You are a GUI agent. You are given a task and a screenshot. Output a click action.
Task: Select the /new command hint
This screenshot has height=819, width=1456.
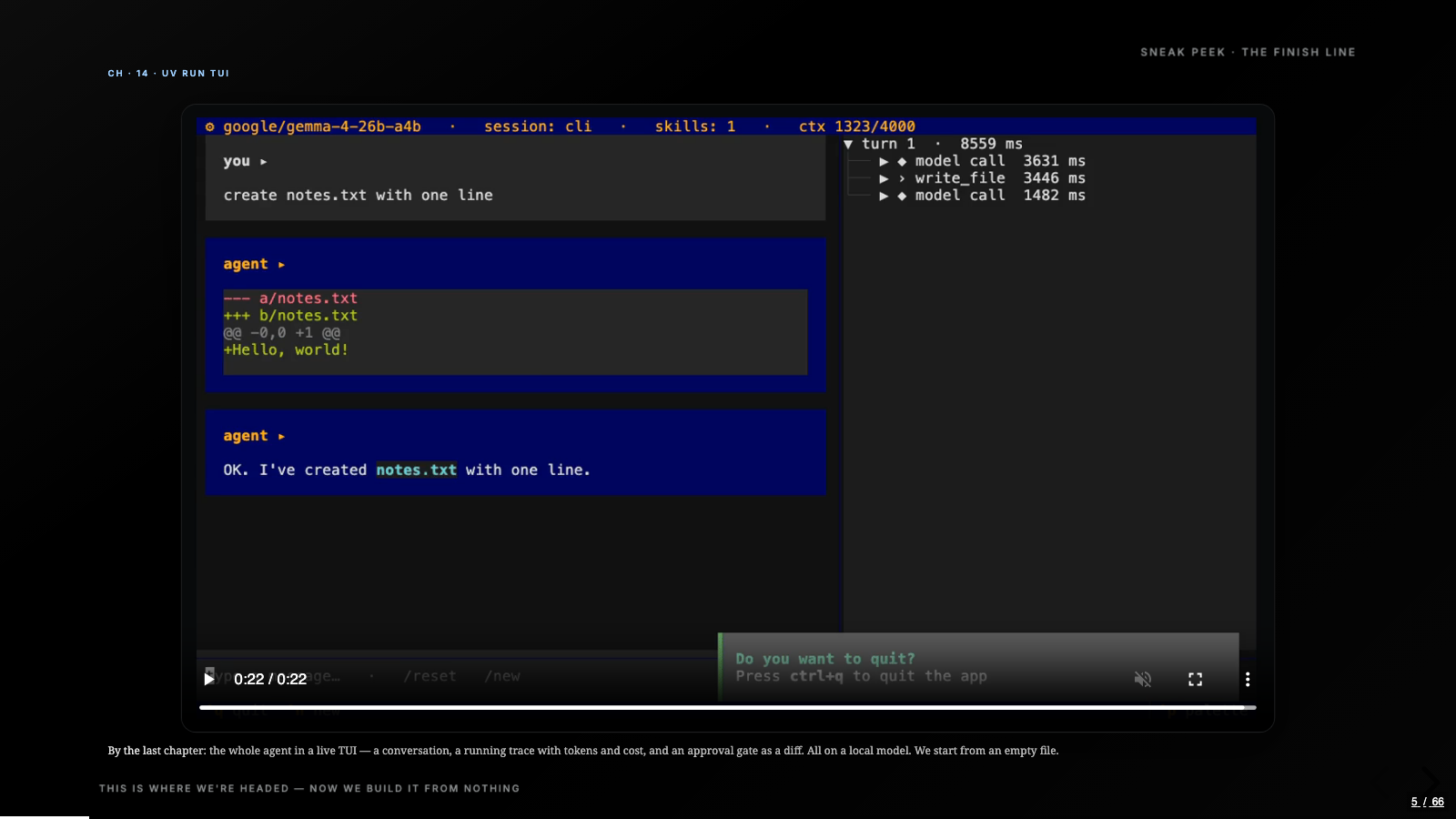(x=502, y=676)
